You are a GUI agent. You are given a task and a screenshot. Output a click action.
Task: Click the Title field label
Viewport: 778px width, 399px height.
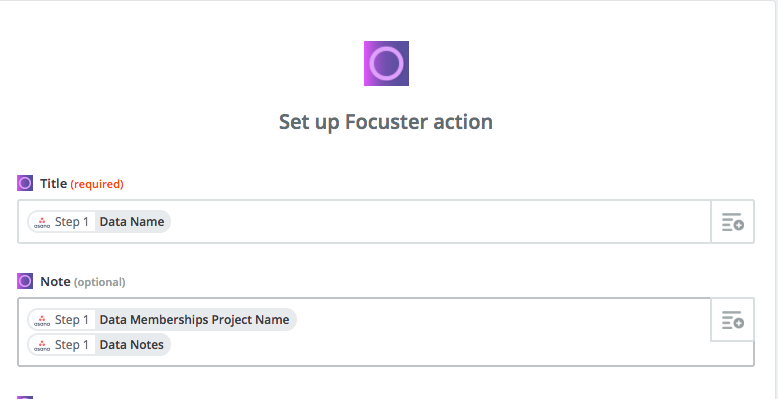pyautogui.click(x=54, y=184)
